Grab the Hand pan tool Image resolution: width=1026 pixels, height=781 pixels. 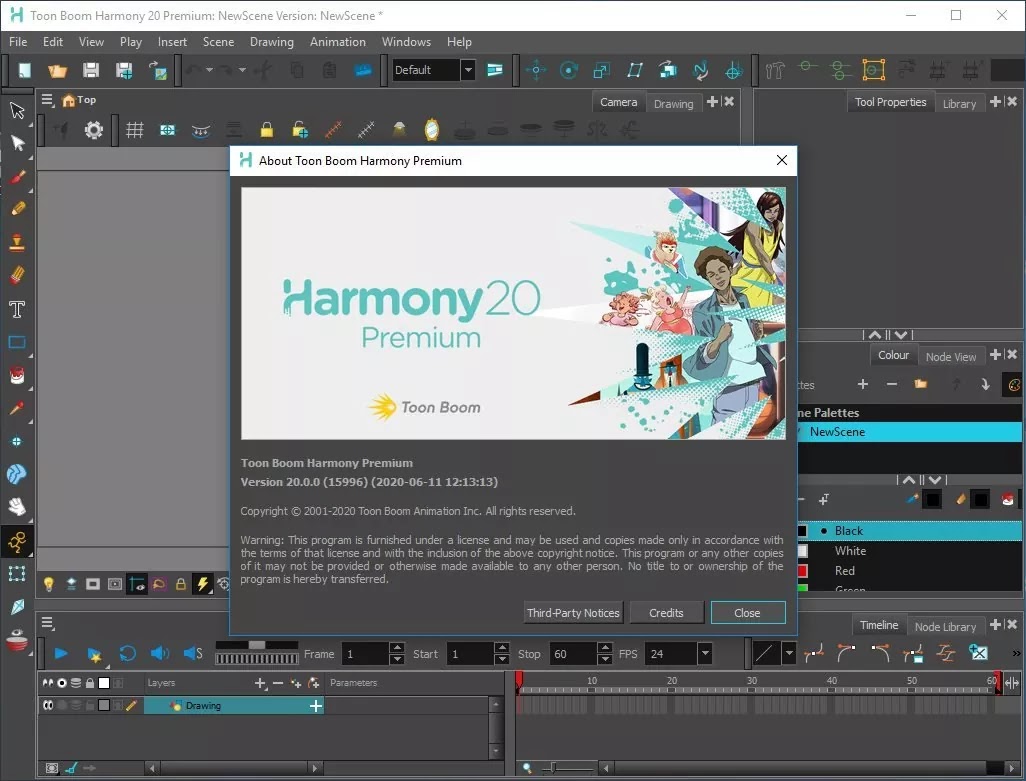[17, 507]
